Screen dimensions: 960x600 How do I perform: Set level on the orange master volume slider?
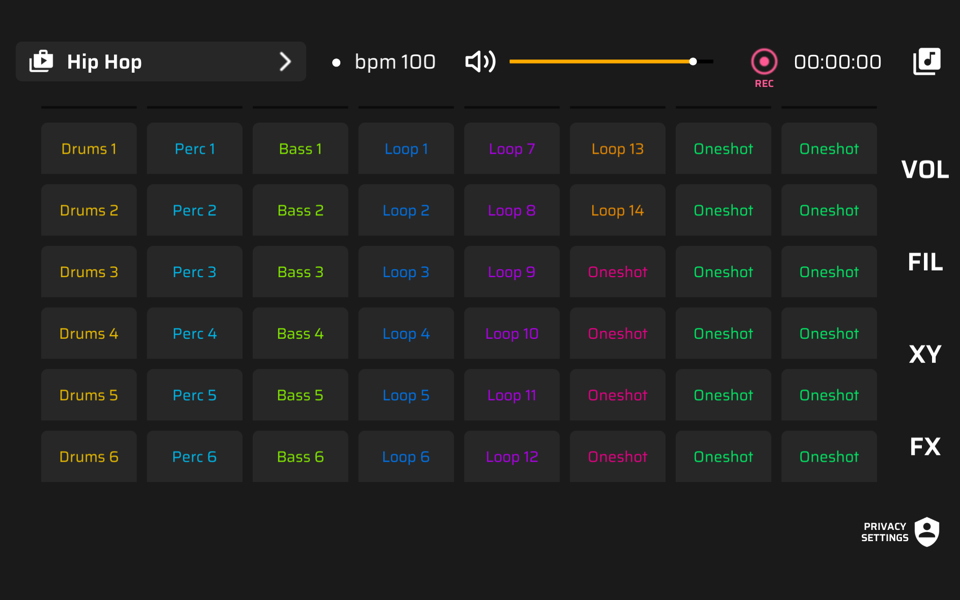(x=611, y=62)
